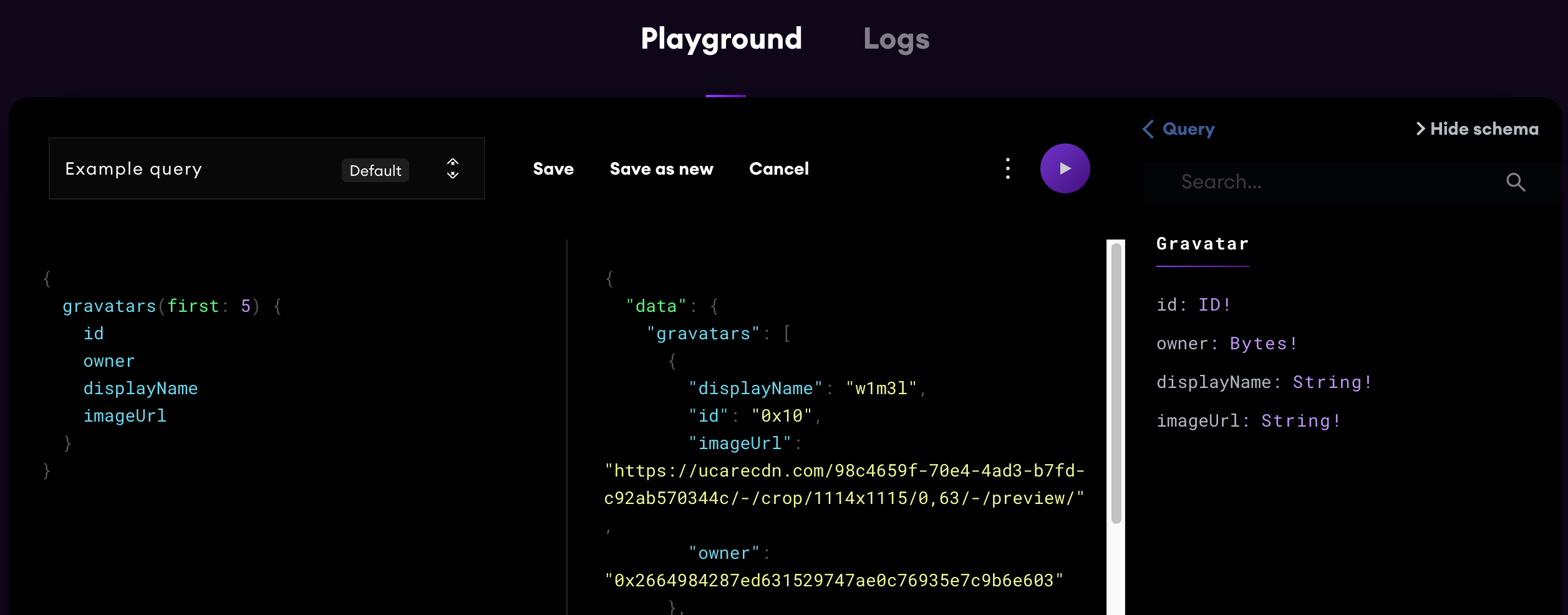Switch to the Playground tab
The width and height of the screenshot is (1568, 615).
pyautogui.click(x=721, y=39)
